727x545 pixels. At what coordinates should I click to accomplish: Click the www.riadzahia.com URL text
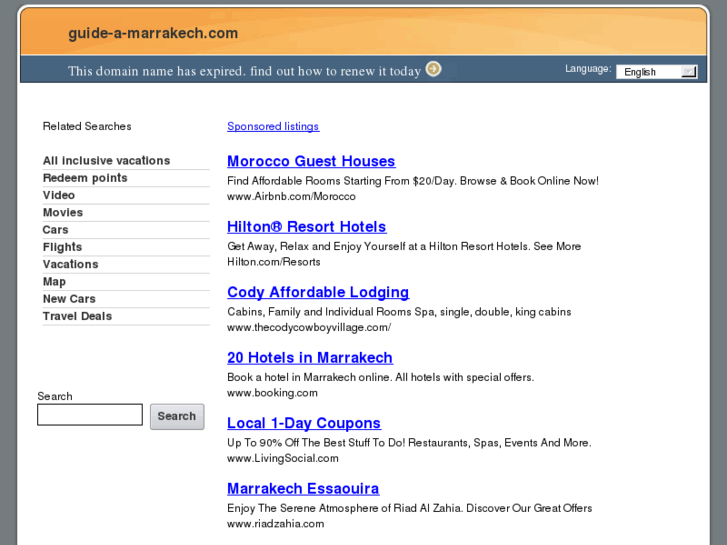275,524
